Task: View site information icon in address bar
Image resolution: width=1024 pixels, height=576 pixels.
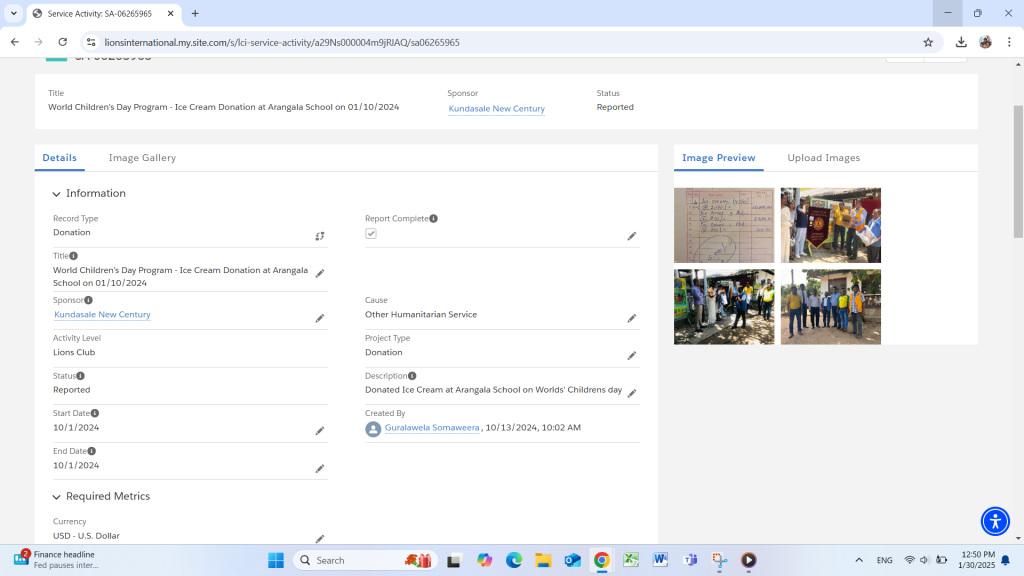Action: [91, 42]
